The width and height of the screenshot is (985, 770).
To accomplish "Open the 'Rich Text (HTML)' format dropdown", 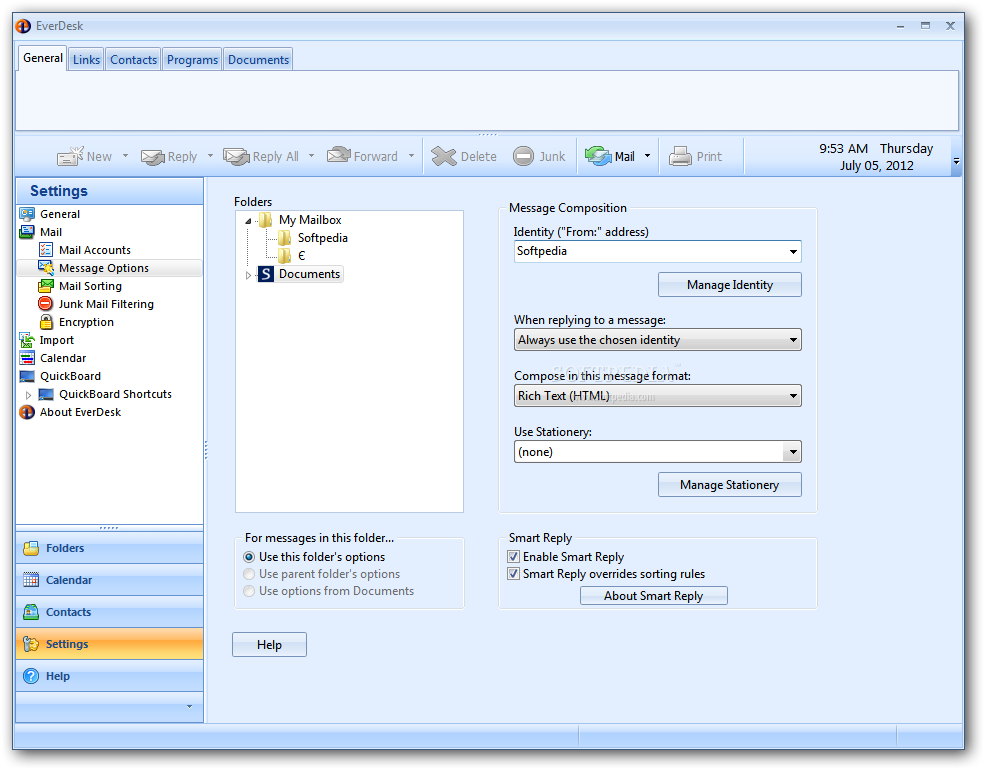I will (658, 396).
